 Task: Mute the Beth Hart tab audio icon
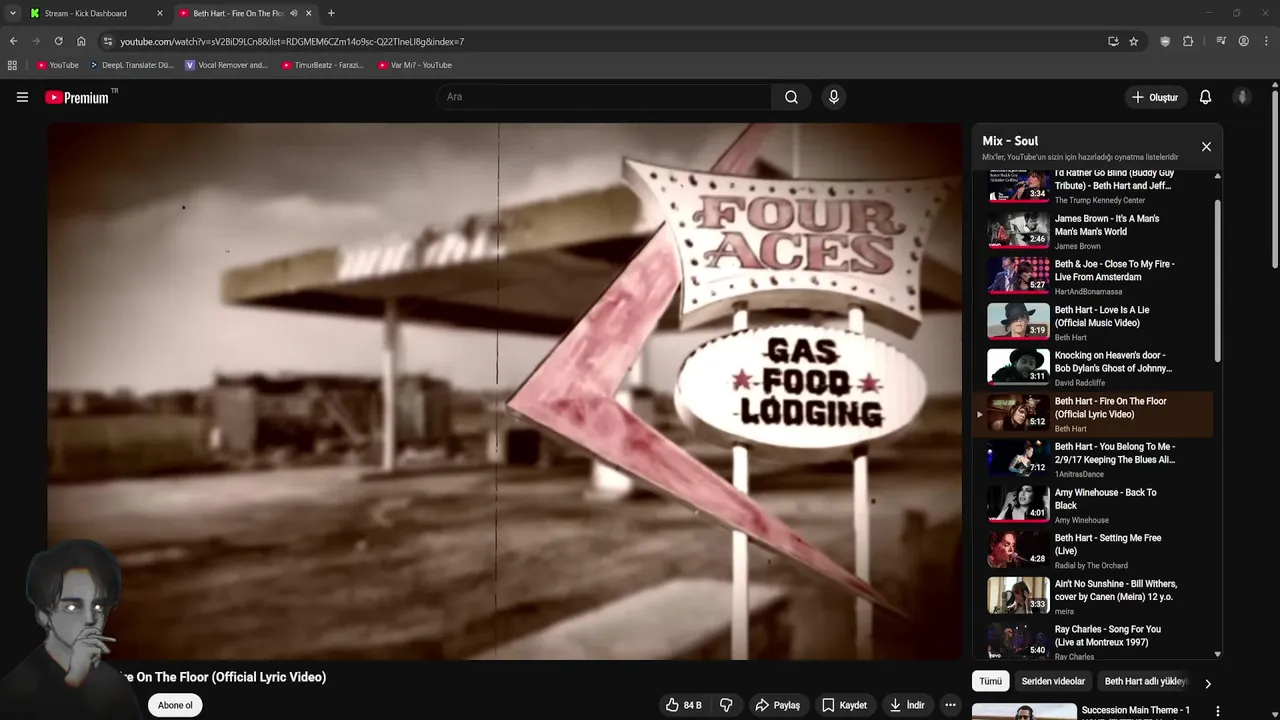[x=293, y=13]
